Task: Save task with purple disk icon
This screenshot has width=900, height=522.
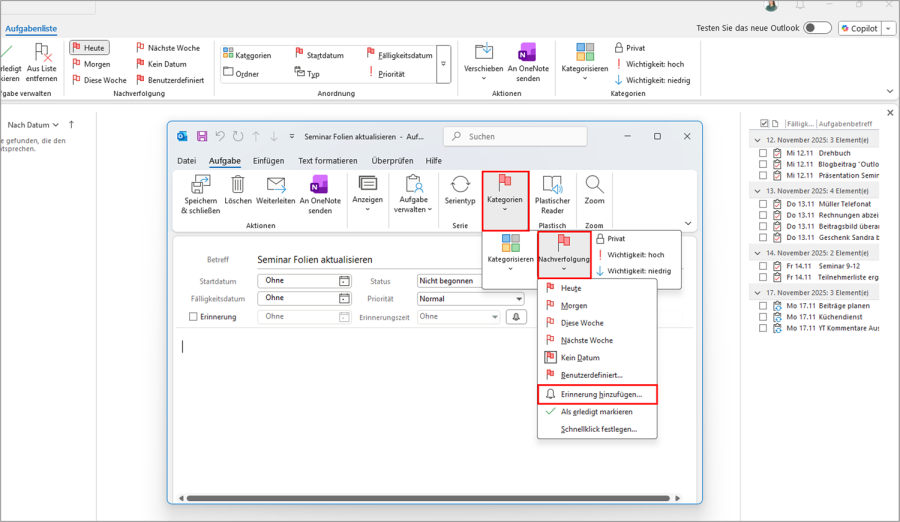Action: tap(201, 136)
